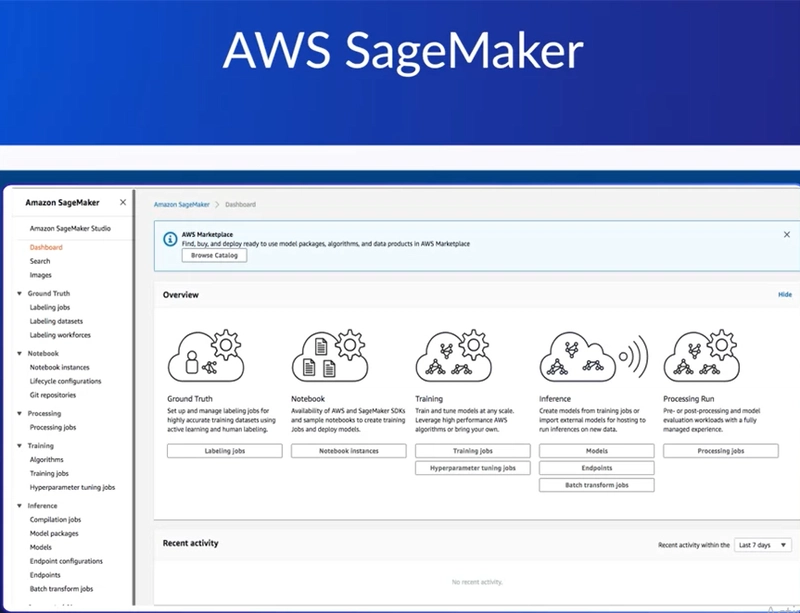Open Processing jobs in the sidebar
Viewport: 800px width, 613px height.
(53, 427)
